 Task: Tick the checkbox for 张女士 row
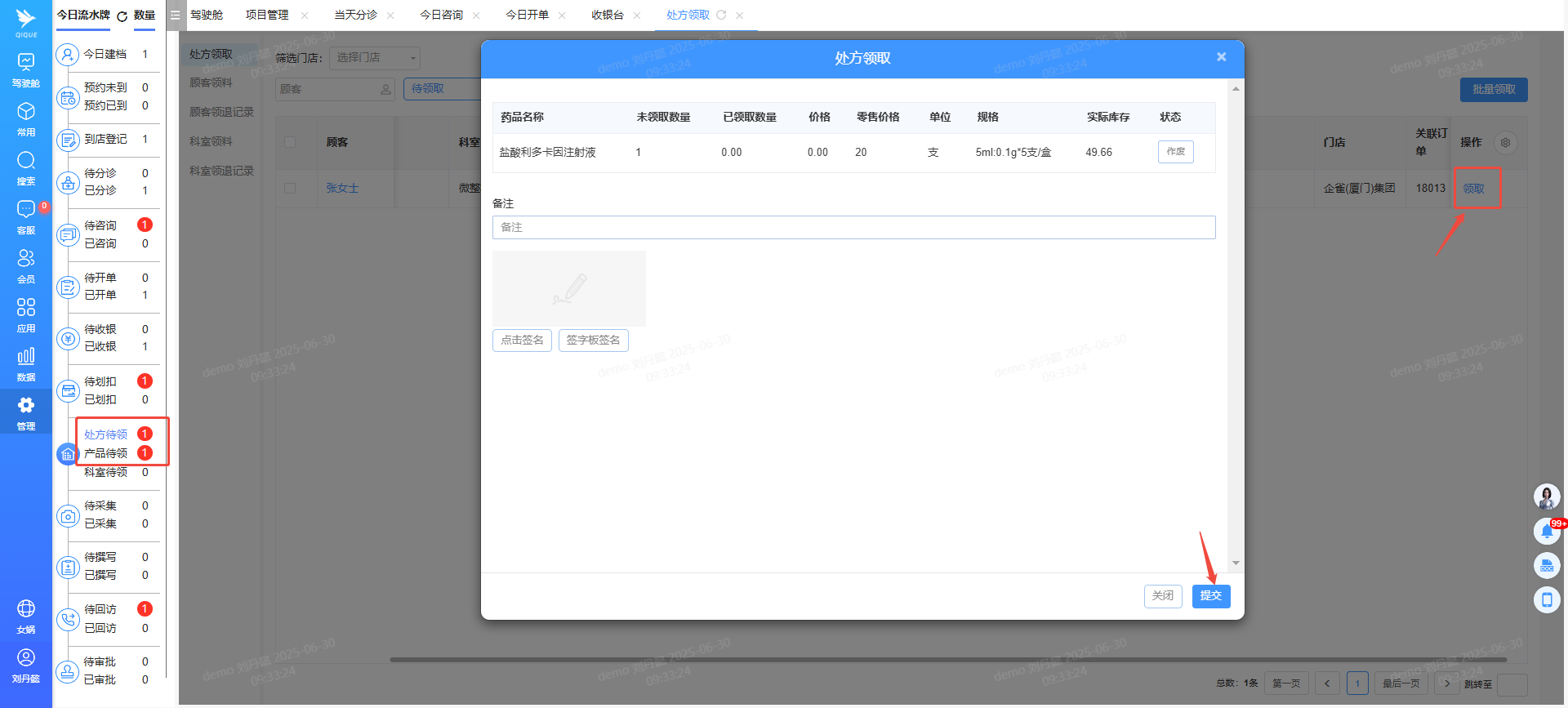click(290, 189)
